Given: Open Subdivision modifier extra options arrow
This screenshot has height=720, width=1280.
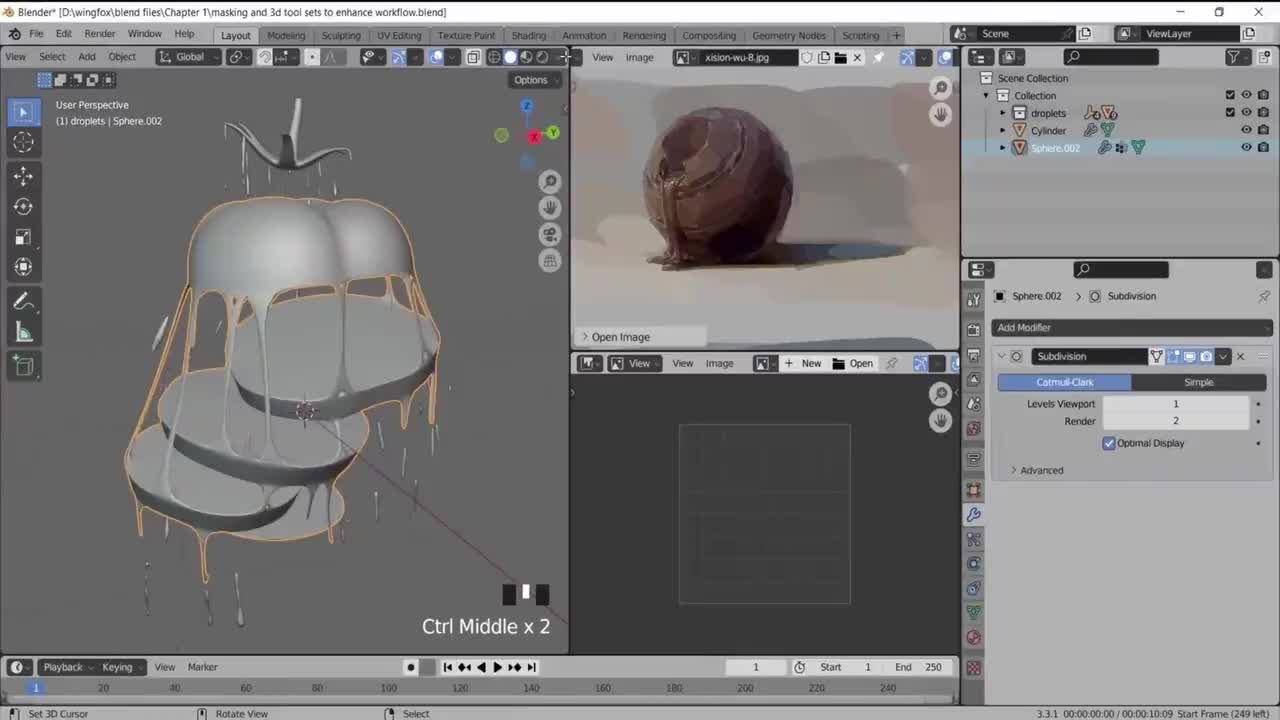Looking at the screenshot, I should [1223, 356].
